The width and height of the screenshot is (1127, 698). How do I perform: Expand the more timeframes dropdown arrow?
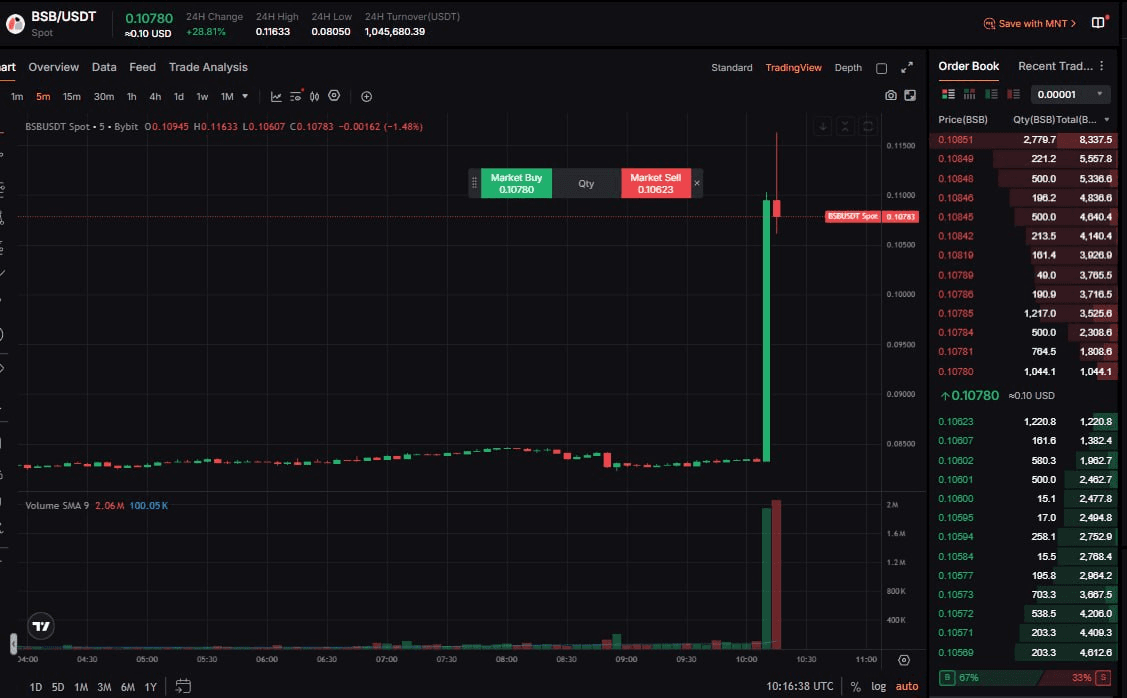pyautogui.click(x=245, y=97)
